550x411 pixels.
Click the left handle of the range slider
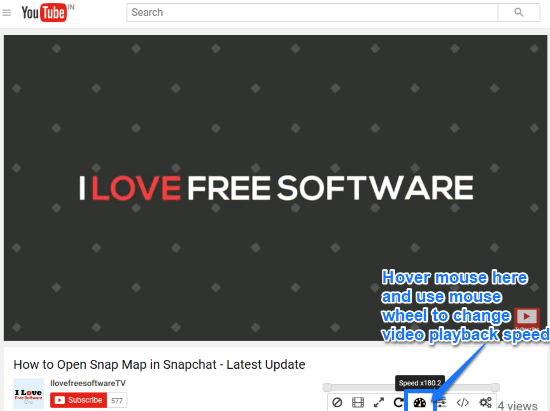click(327, 387)
